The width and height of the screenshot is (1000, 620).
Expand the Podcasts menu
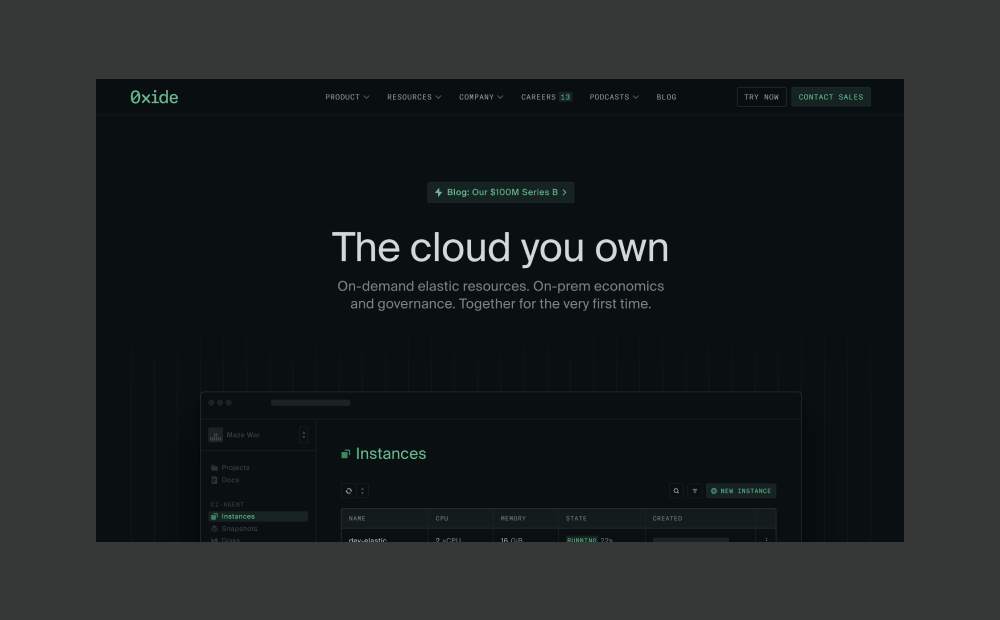tap(614, 97)
